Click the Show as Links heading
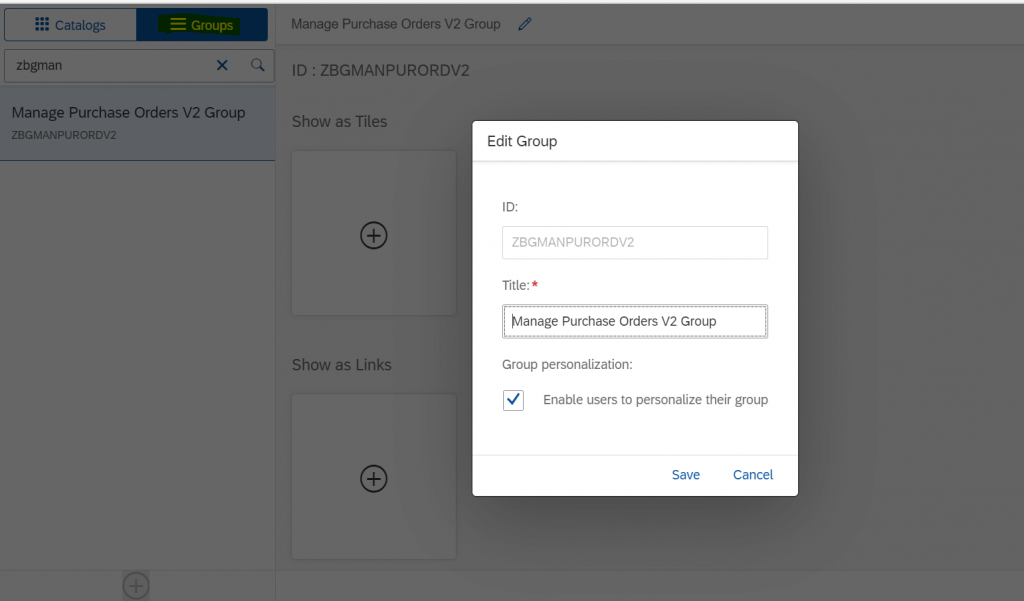Image resolution: width=1024 pixels, height=601 pixels. [x=342, y=365]
